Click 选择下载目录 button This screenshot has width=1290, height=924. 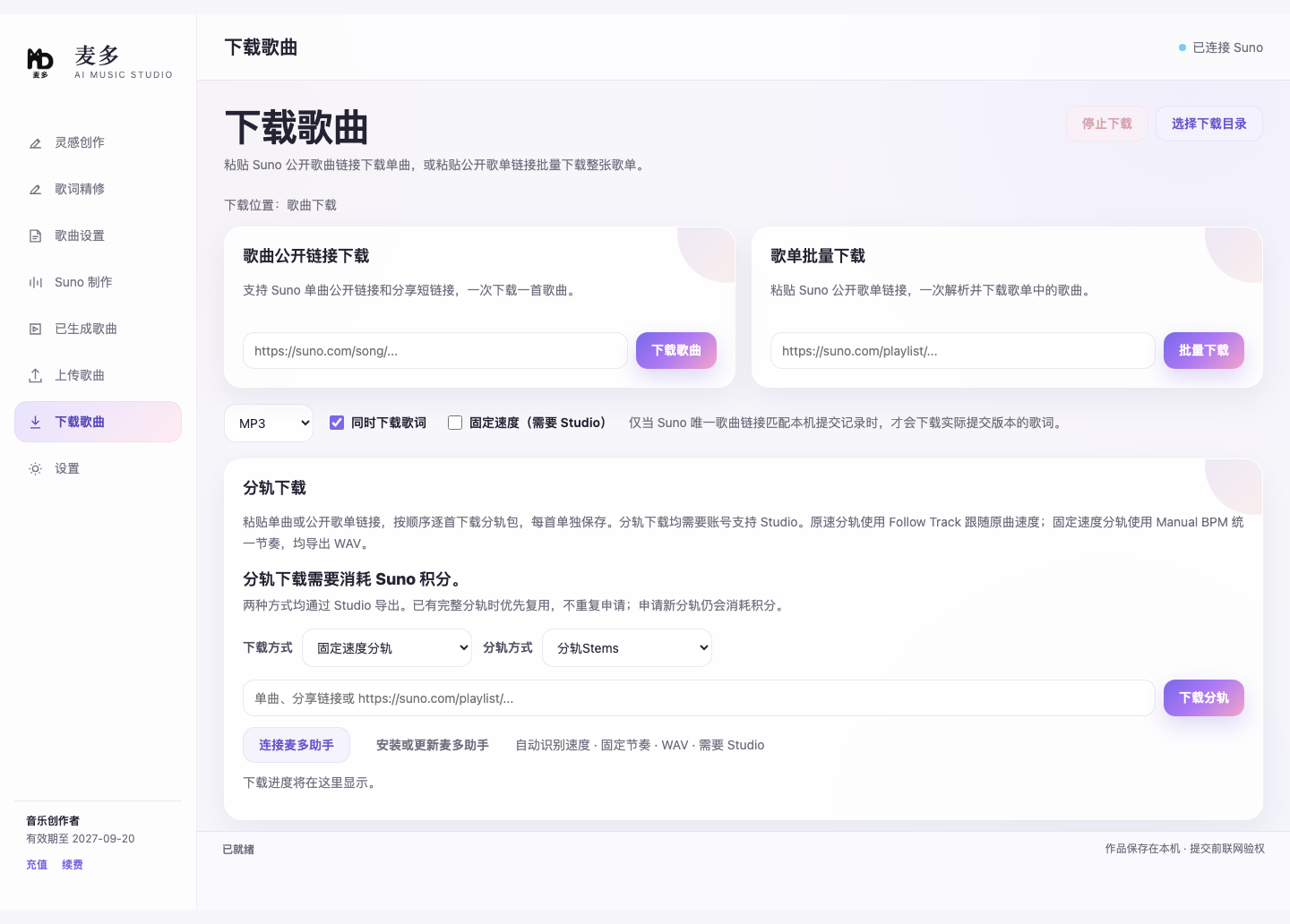pos(1209,124)
